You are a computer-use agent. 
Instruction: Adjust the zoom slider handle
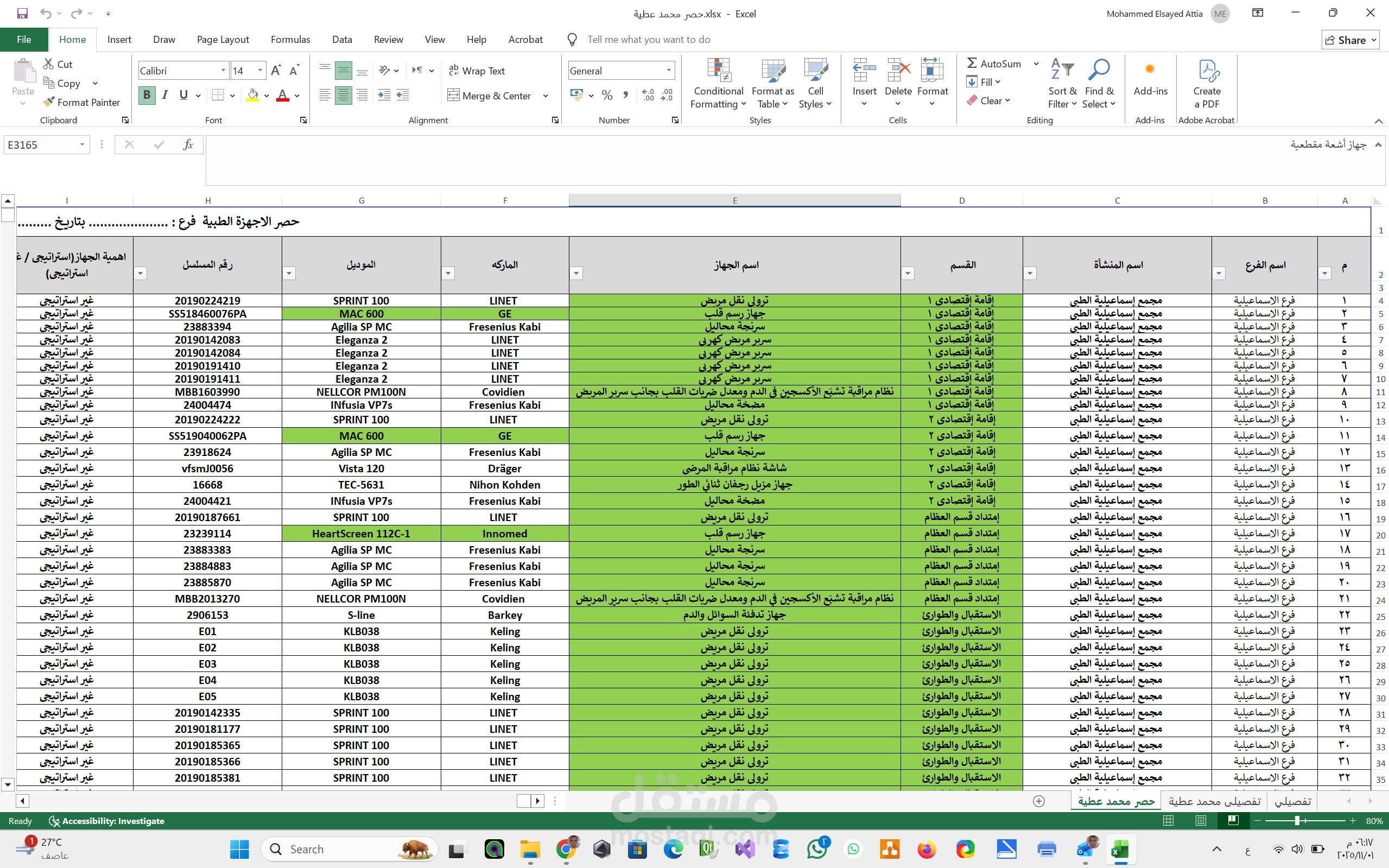tap(1297, 821)
